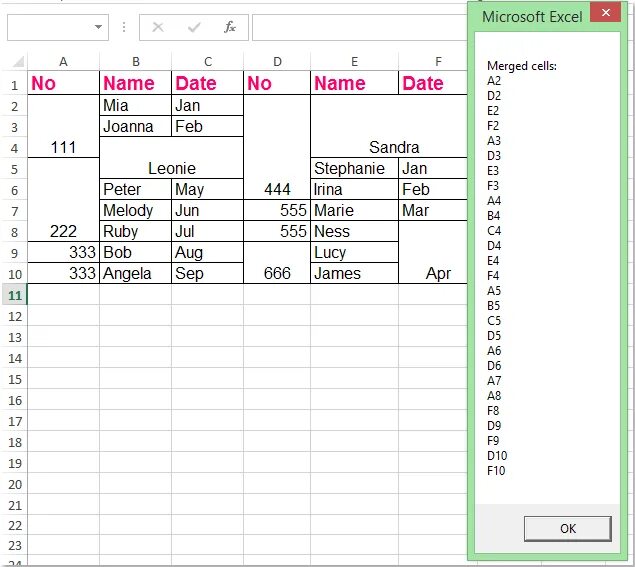Open the Name Box dropdown arrow
The height and width of the screenshot is (567, 635).
[98, 27]
